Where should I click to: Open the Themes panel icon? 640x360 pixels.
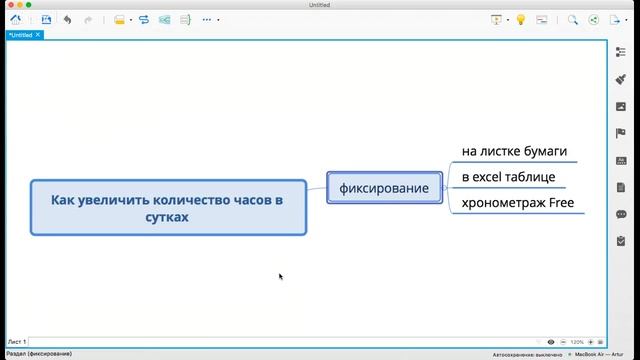pyautogui.click(x=621, y=161)
